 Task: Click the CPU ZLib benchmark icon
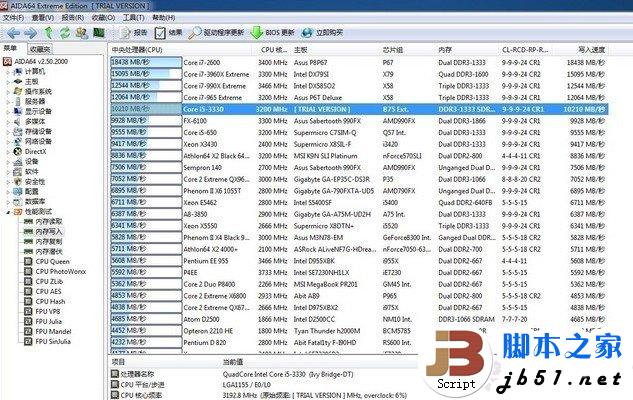(x=28, y=281)
